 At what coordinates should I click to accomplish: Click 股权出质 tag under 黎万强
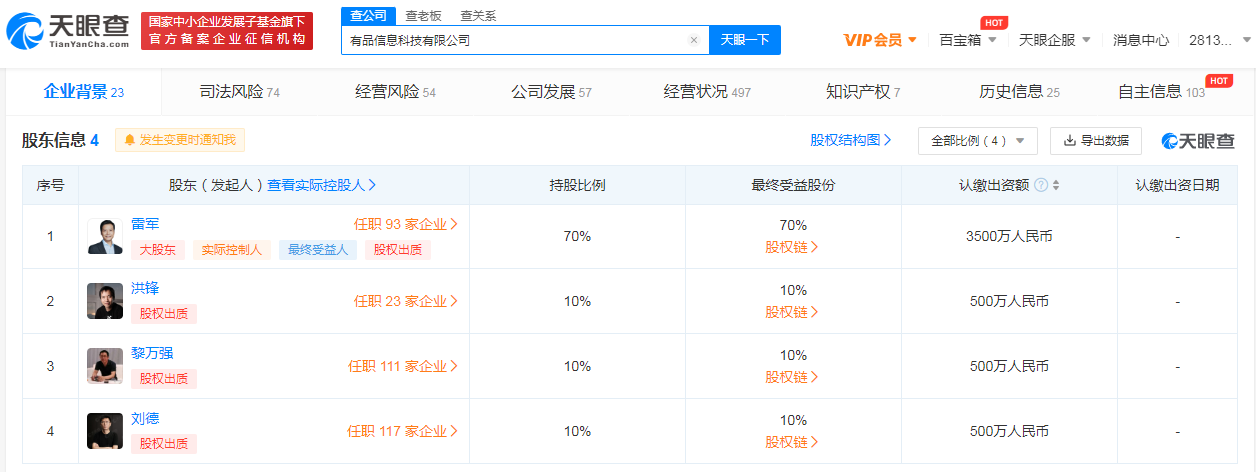164,379
